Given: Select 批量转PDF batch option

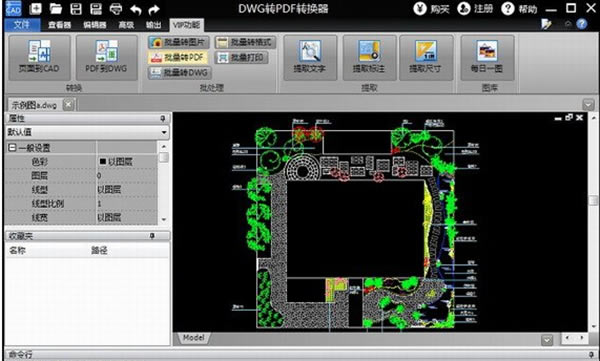Looking at the screenshot, I should pos(178,57).
